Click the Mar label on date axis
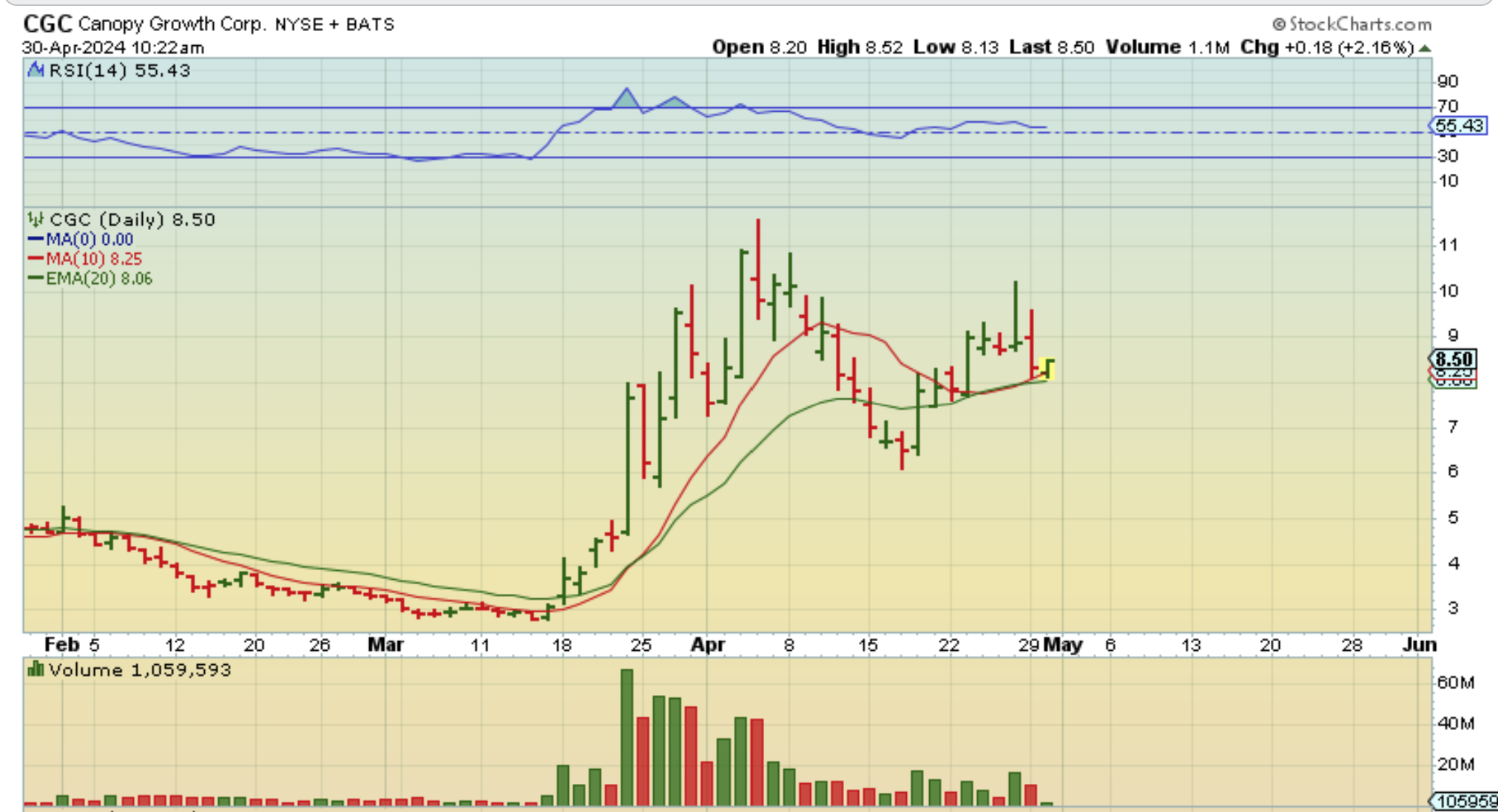Viewport: 1498px width, 812px height. [385, 645]
